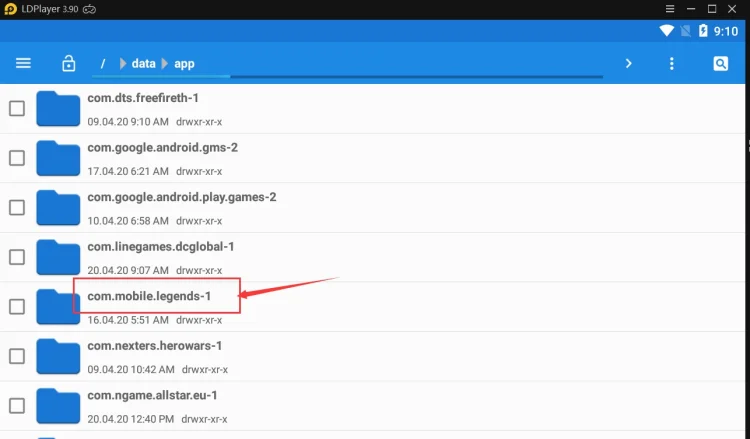Click the forward chevron in toolbar

(x=629, y=63)
